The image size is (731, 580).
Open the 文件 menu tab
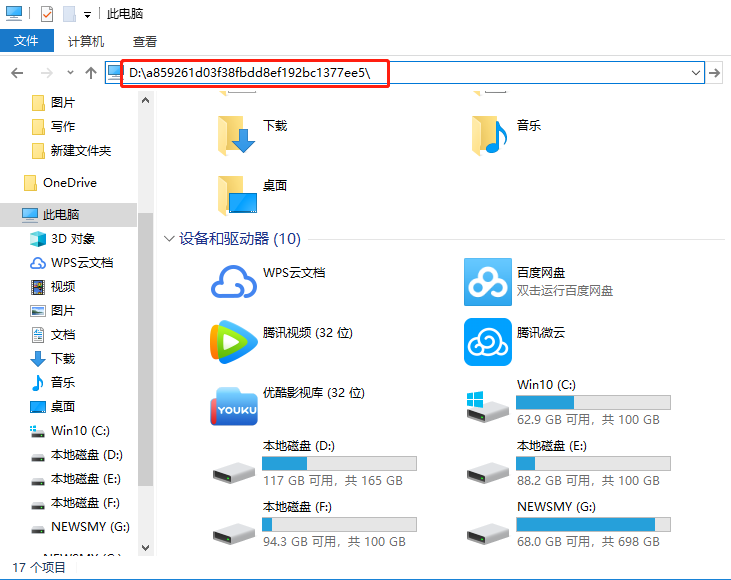point(25,41)
